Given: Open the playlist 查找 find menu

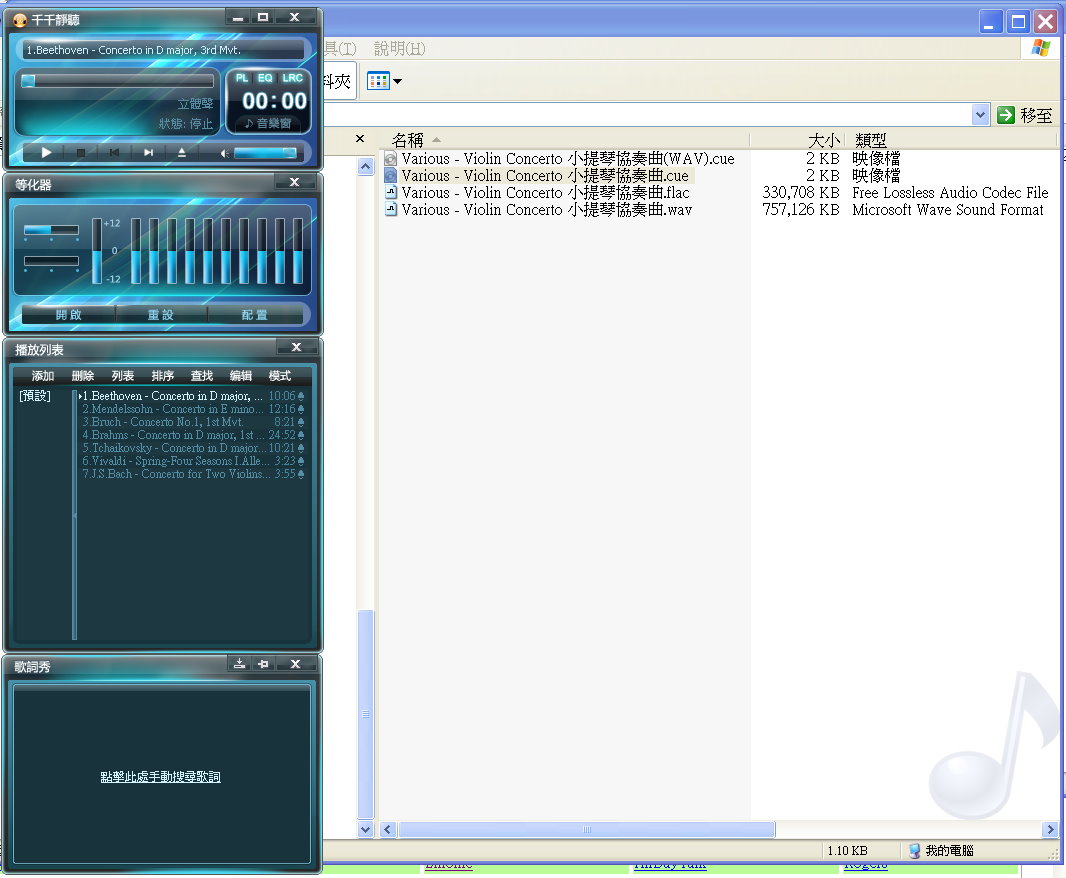Looking at the screenshot, I should (202, 376).
